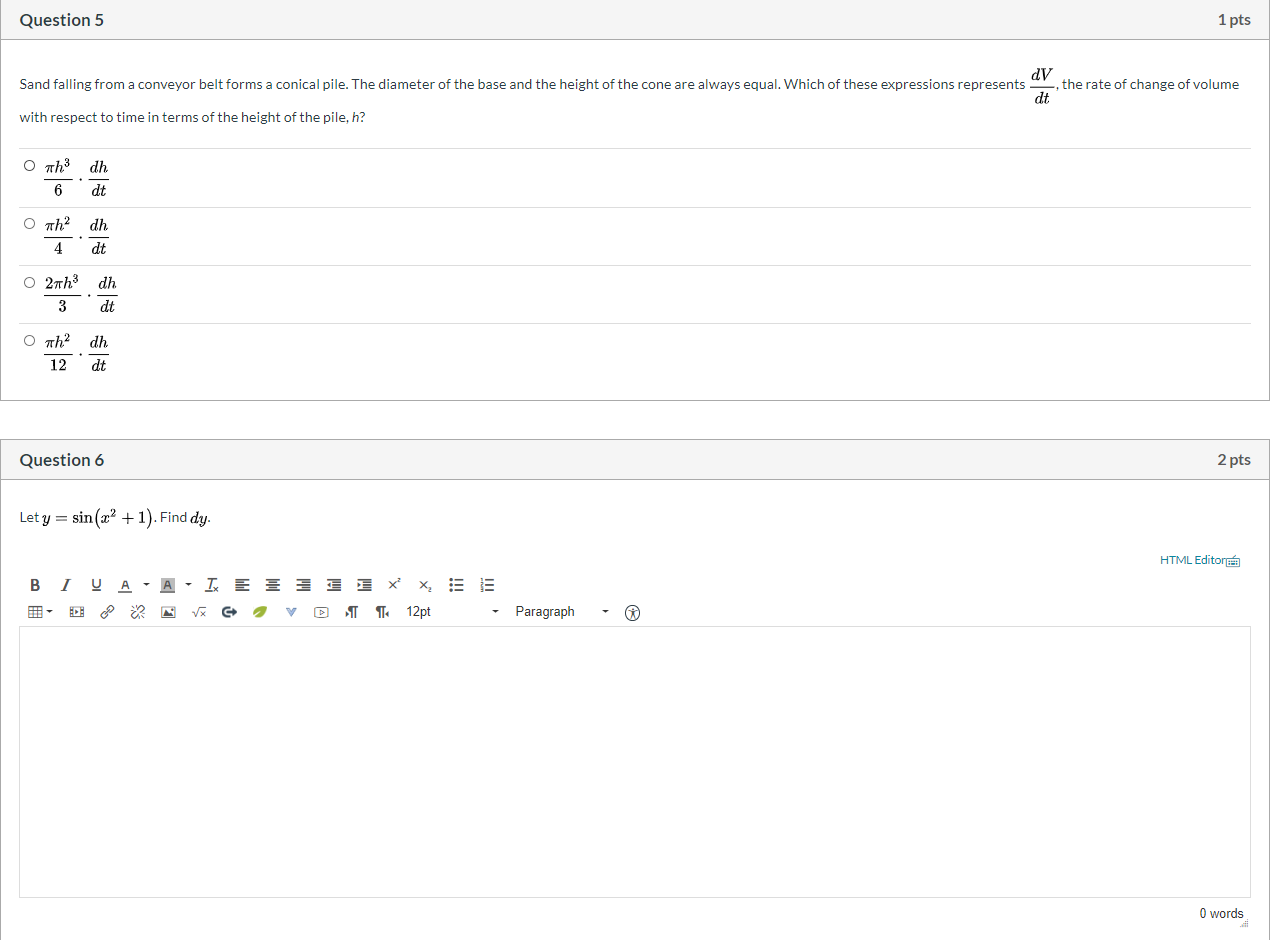Apply italic formatting
This screenshot has width=1271, height=940.
click(65, 585)
